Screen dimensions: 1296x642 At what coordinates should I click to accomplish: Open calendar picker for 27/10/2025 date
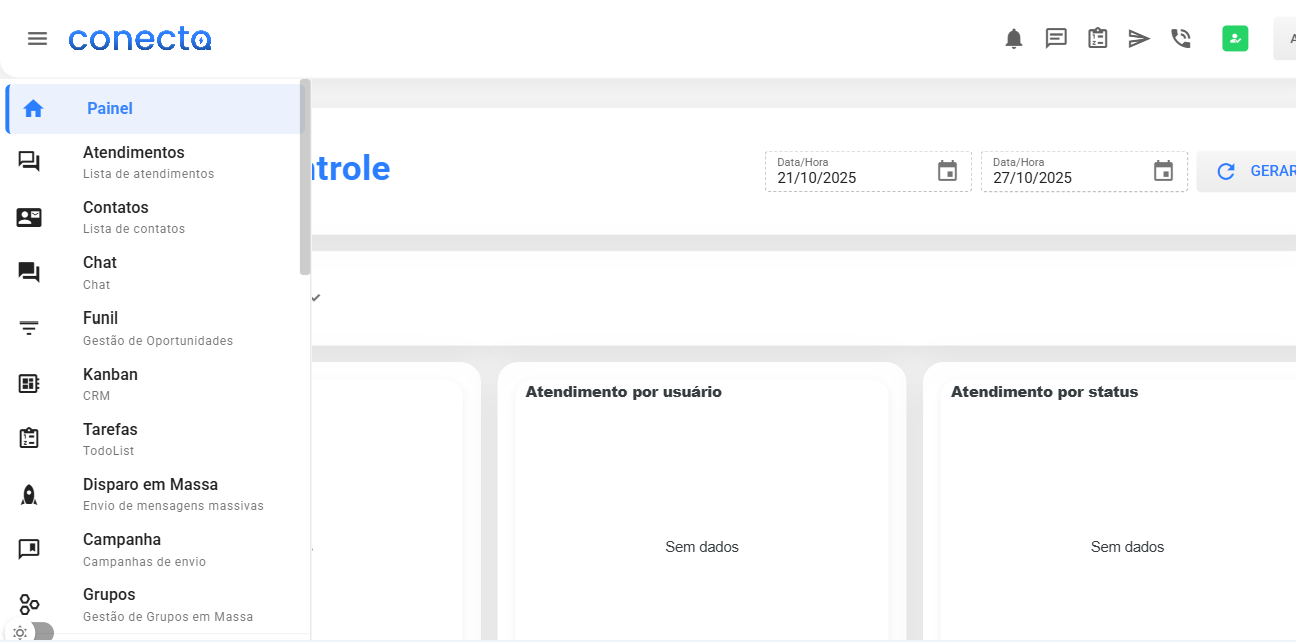click(x=1163, y=171)
